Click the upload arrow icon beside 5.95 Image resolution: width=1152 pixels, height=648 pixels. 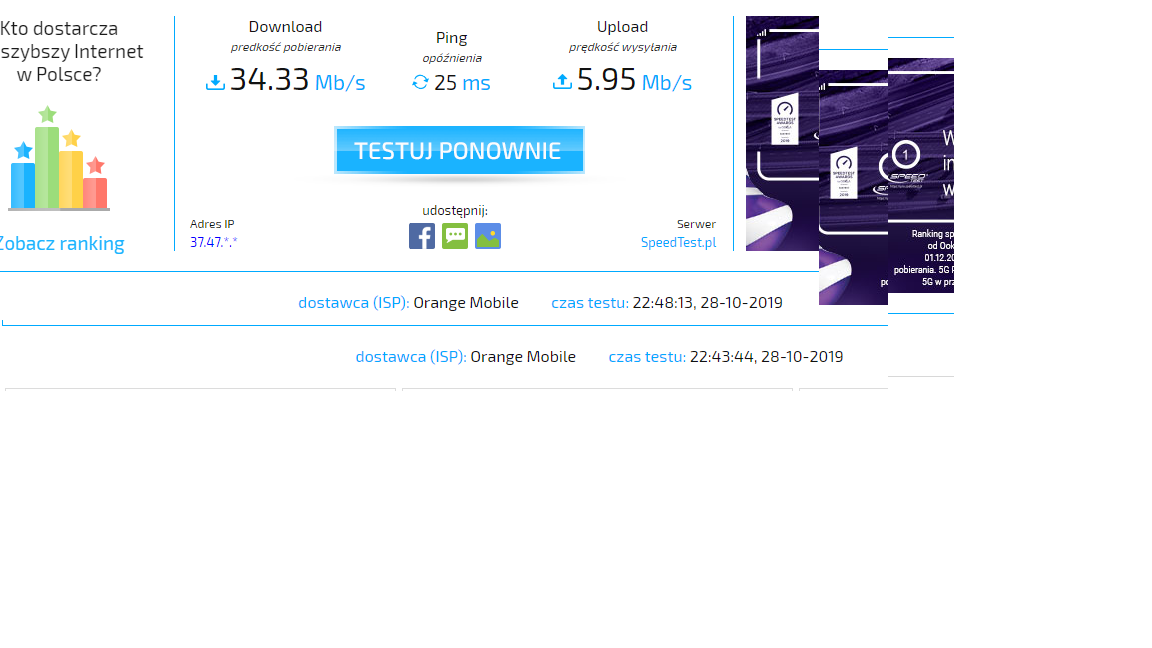562,81
